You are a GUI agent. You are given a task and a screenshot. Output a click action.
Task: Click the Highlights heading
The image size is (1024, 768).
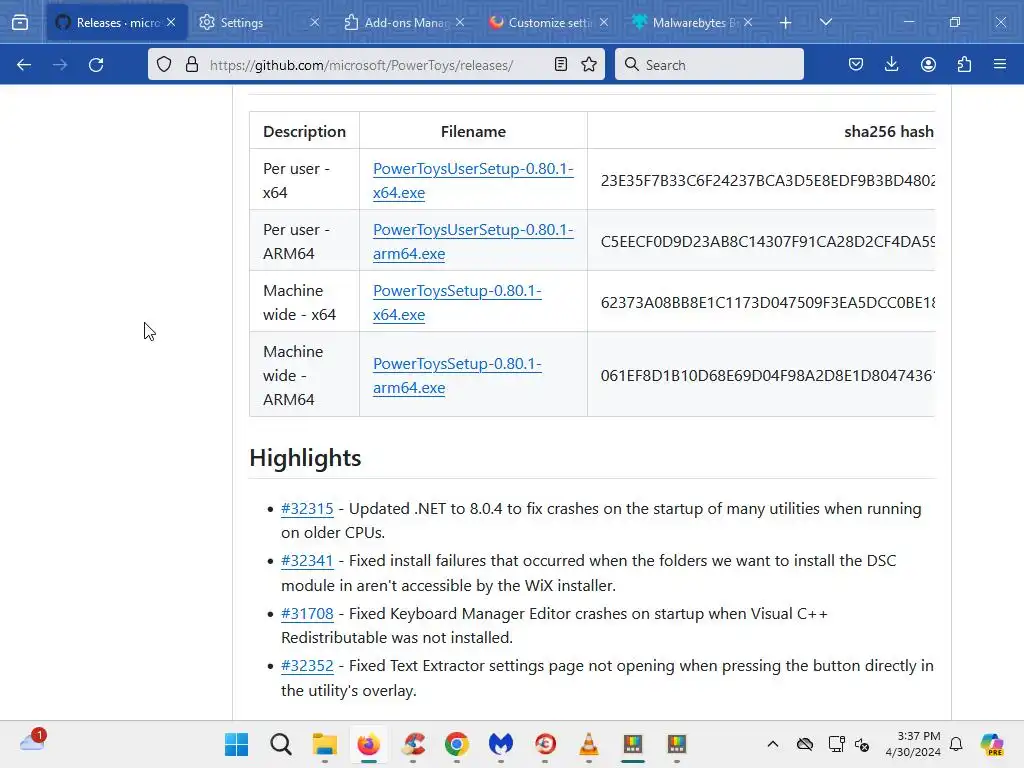click(x=305, y=458)
